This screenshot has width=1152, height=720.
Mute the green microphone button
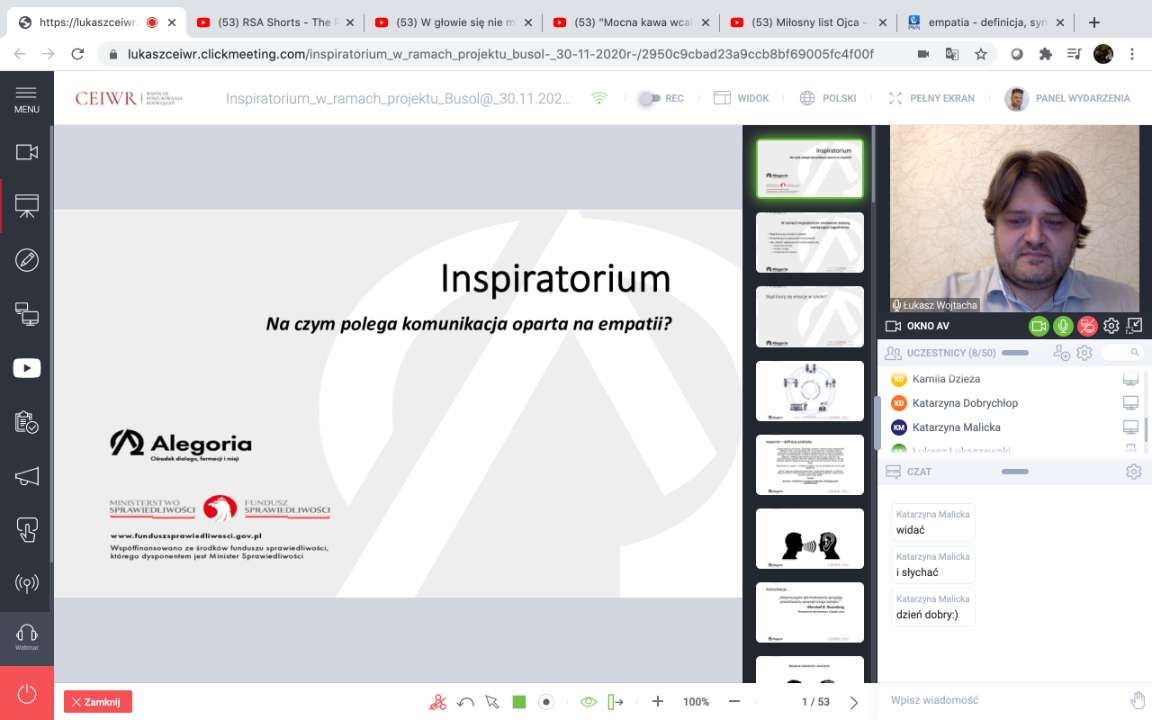pyautogui.click(x=1063, y=326)
